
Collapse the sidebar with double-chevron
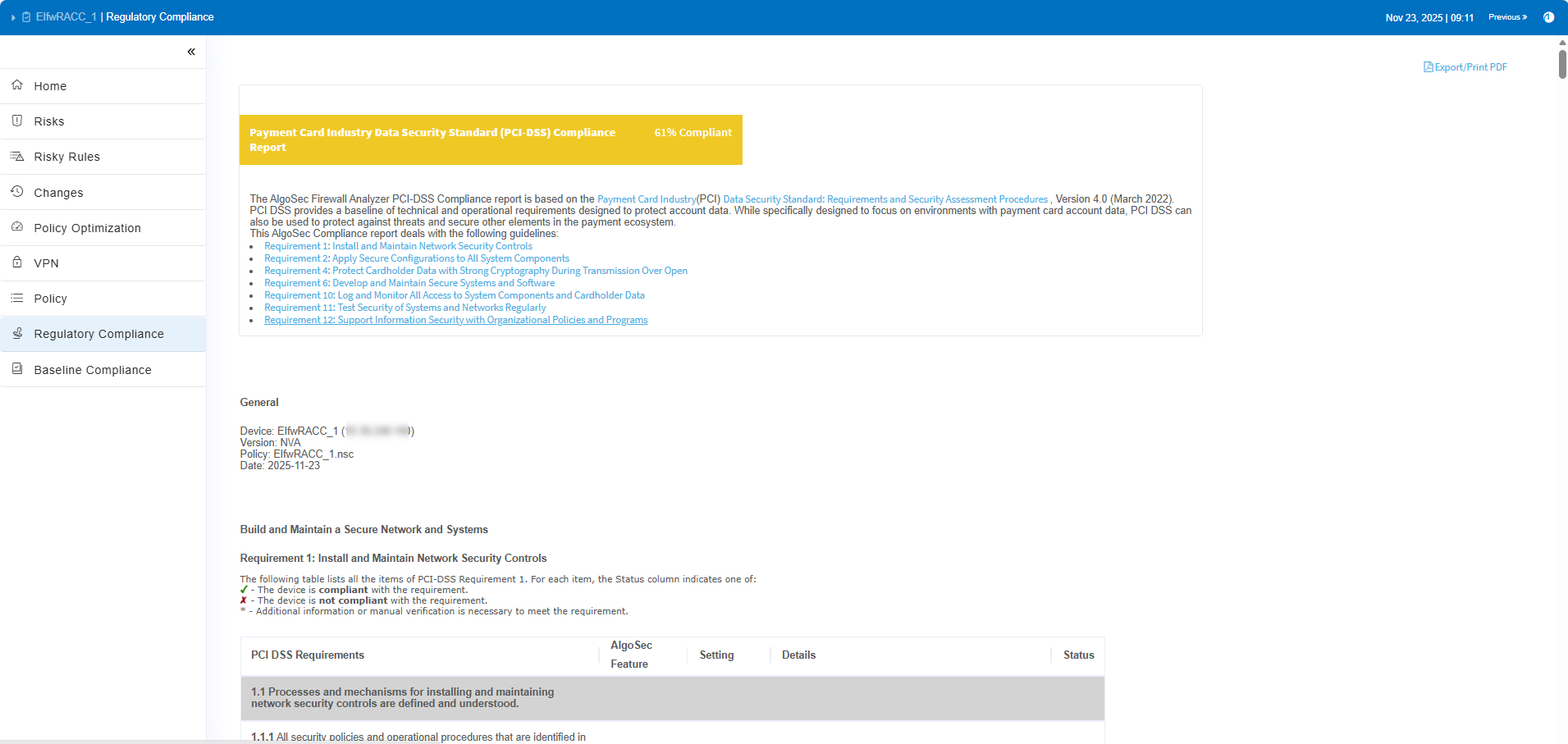[191, 52]
